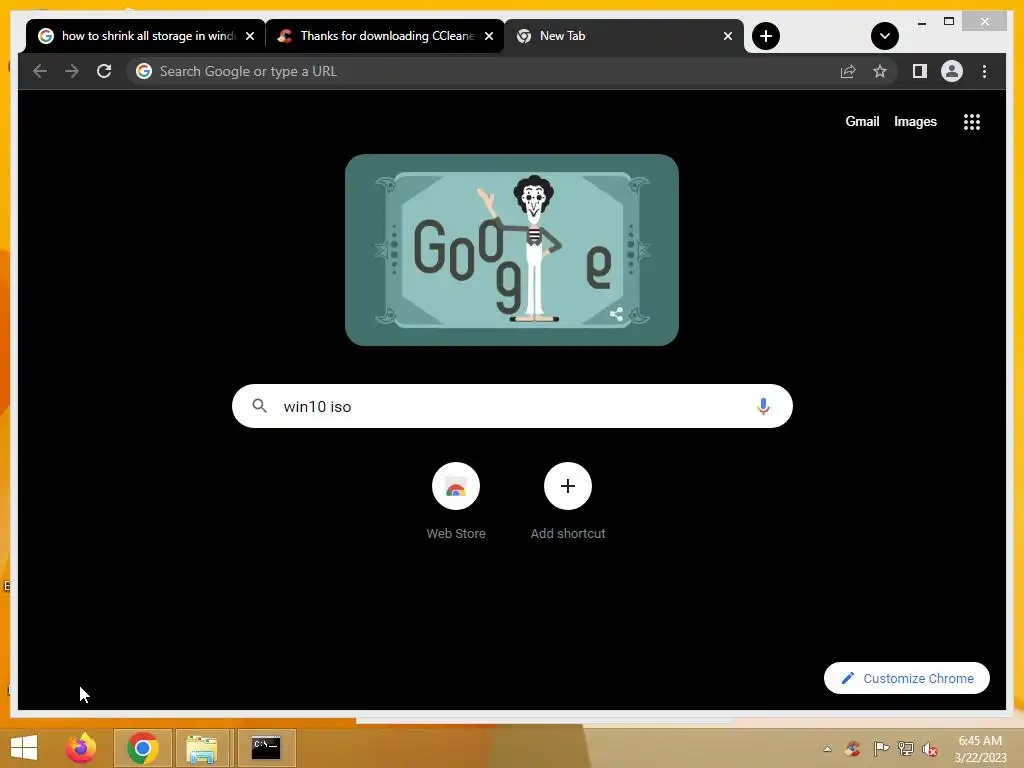The height and width of the screenshot is (768, 1024).
Task: Switch to 'Thanks for downloading CCleaner' tab
Action: (x=384, y=36)
